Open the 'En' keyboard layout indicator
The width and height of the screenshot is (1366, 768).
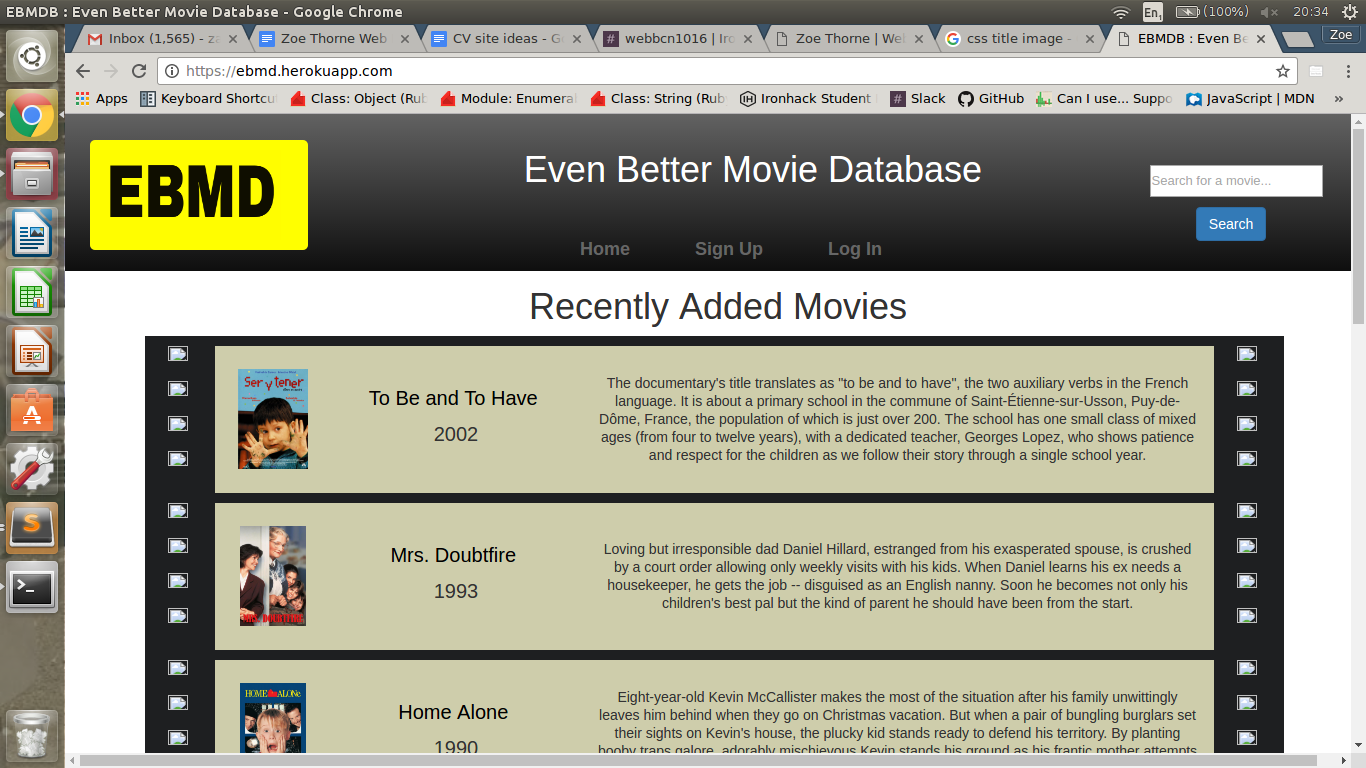tap(1153, 12)
